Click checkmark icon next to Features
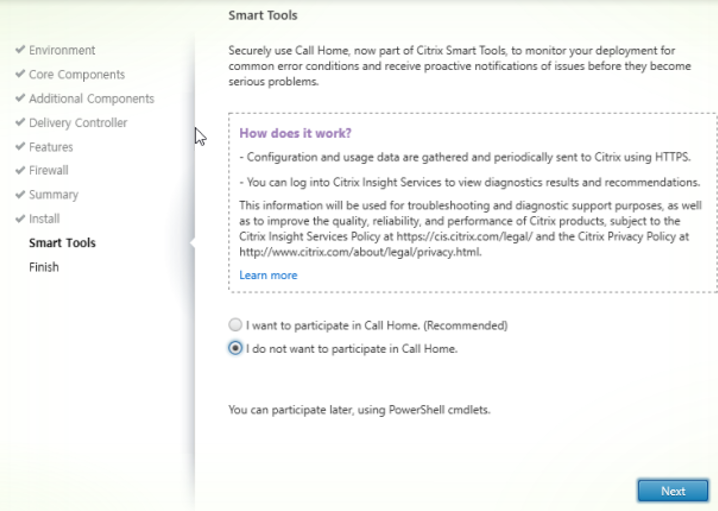 tap(20, 147)
